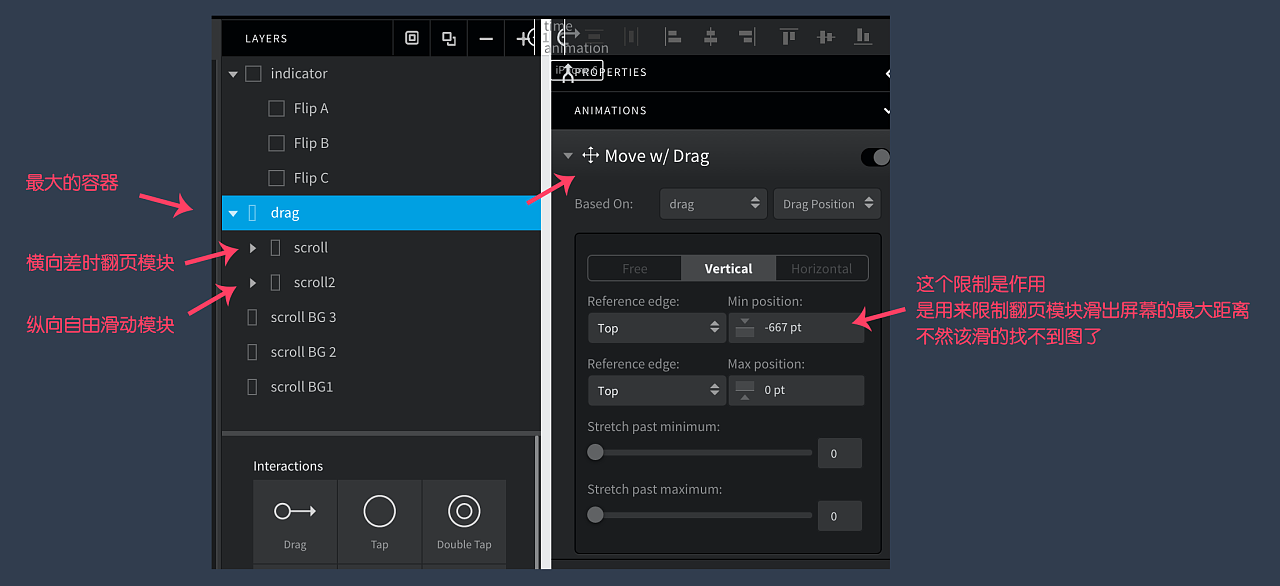The width and height of the screenshot is (1280, 586).
Task: Click the Flip C layer's square icon
Action: pos(277,178)
